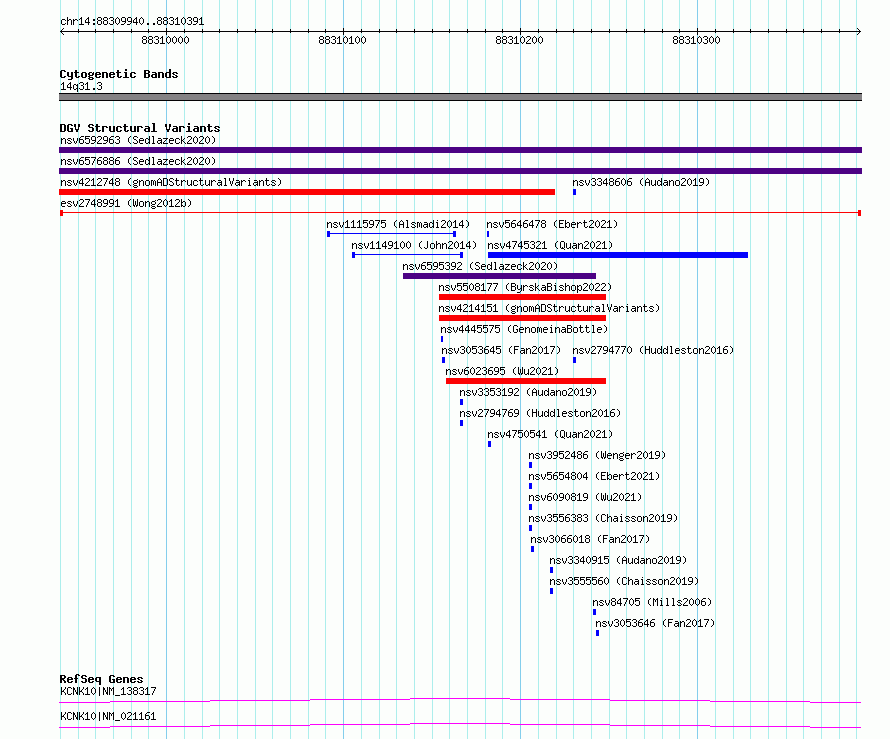The width and height of the screenshot is (890, 739).
Task: Select the gray 14q31.3 cytogenetic band bar
Action: click(x=460, y=97)
